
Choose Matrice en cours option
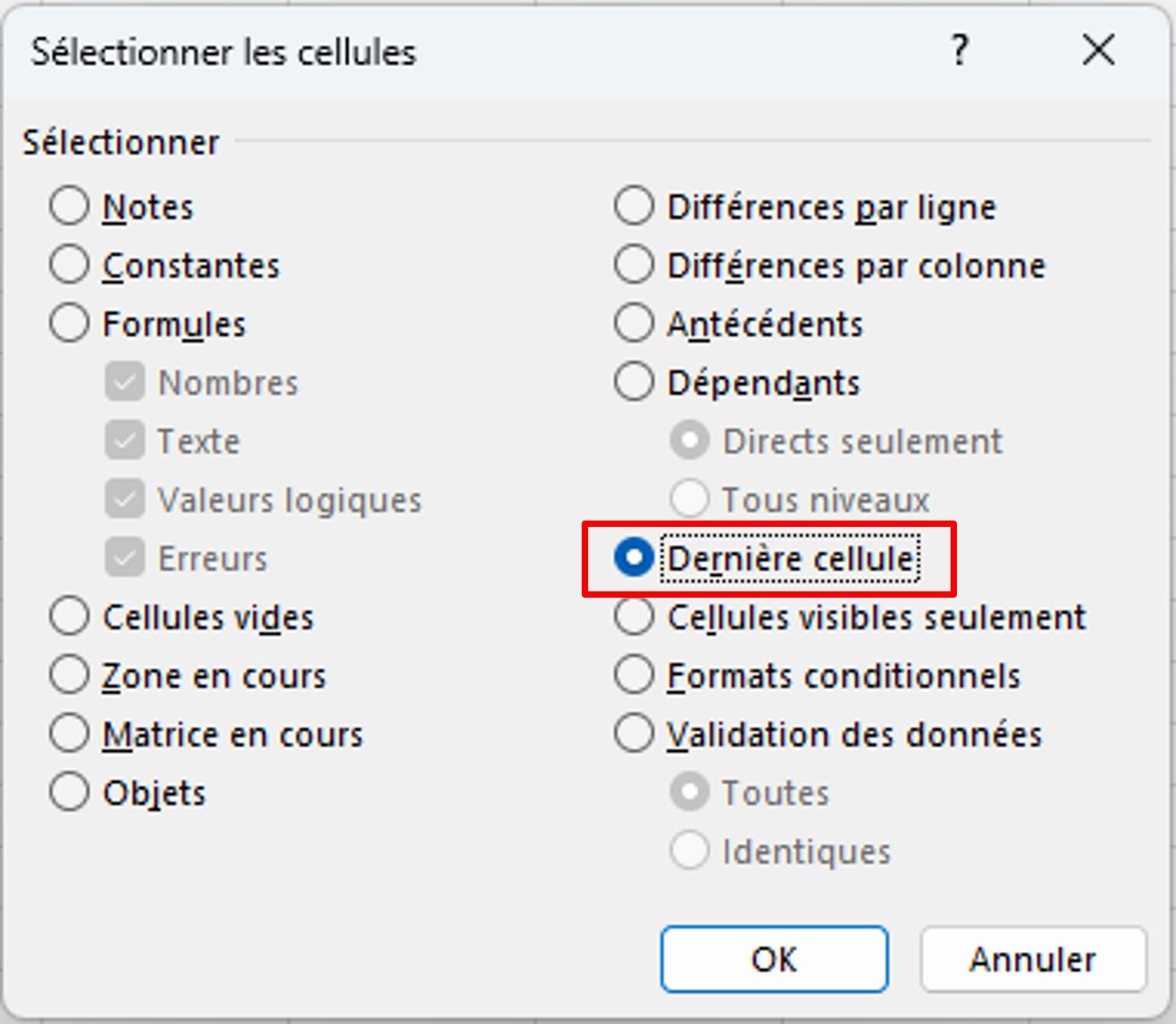tap(69, 734)
